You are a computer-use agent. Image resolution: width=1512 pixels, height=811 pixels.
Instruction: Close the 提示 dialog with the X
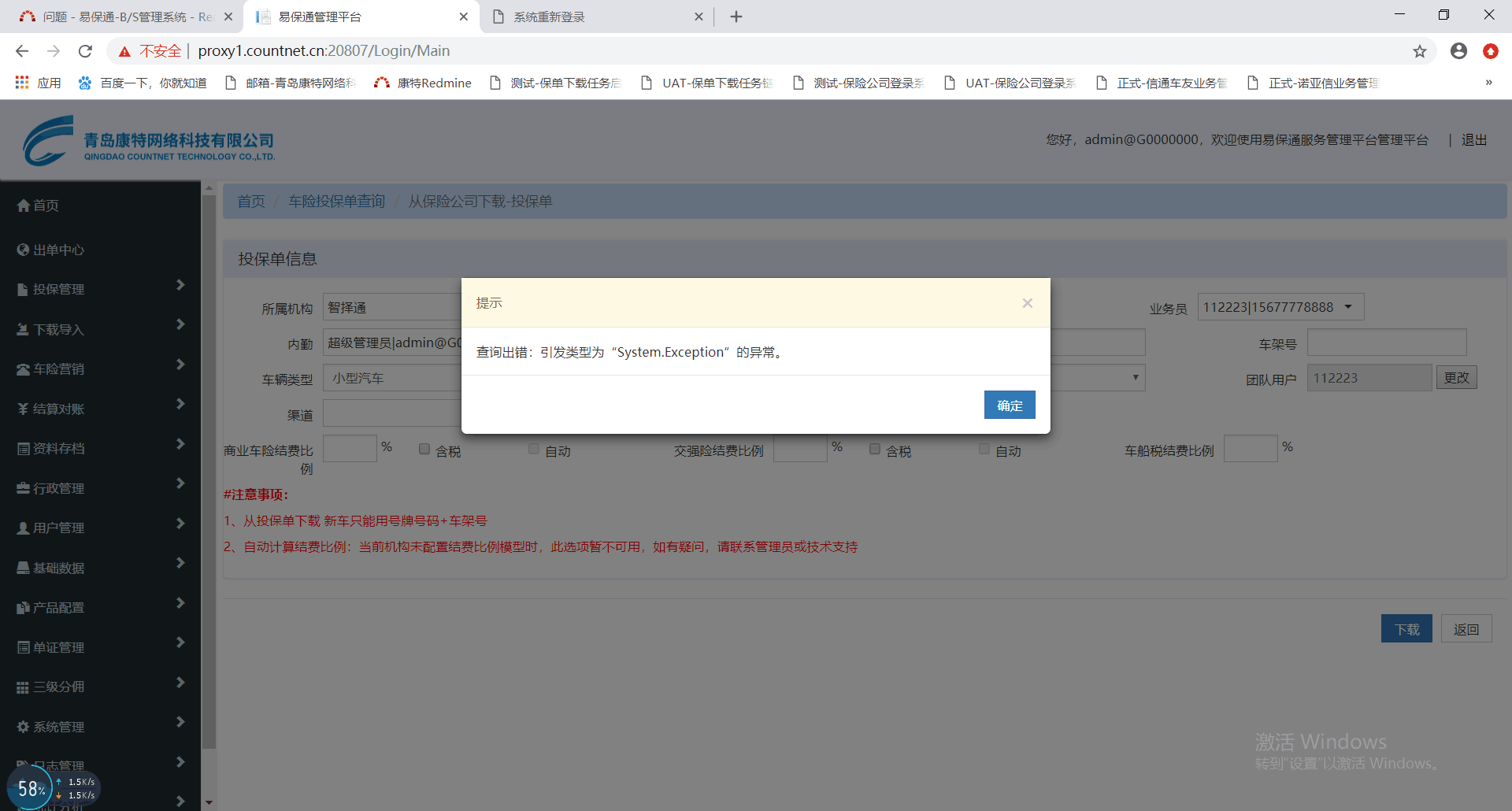pos(1027,303)
